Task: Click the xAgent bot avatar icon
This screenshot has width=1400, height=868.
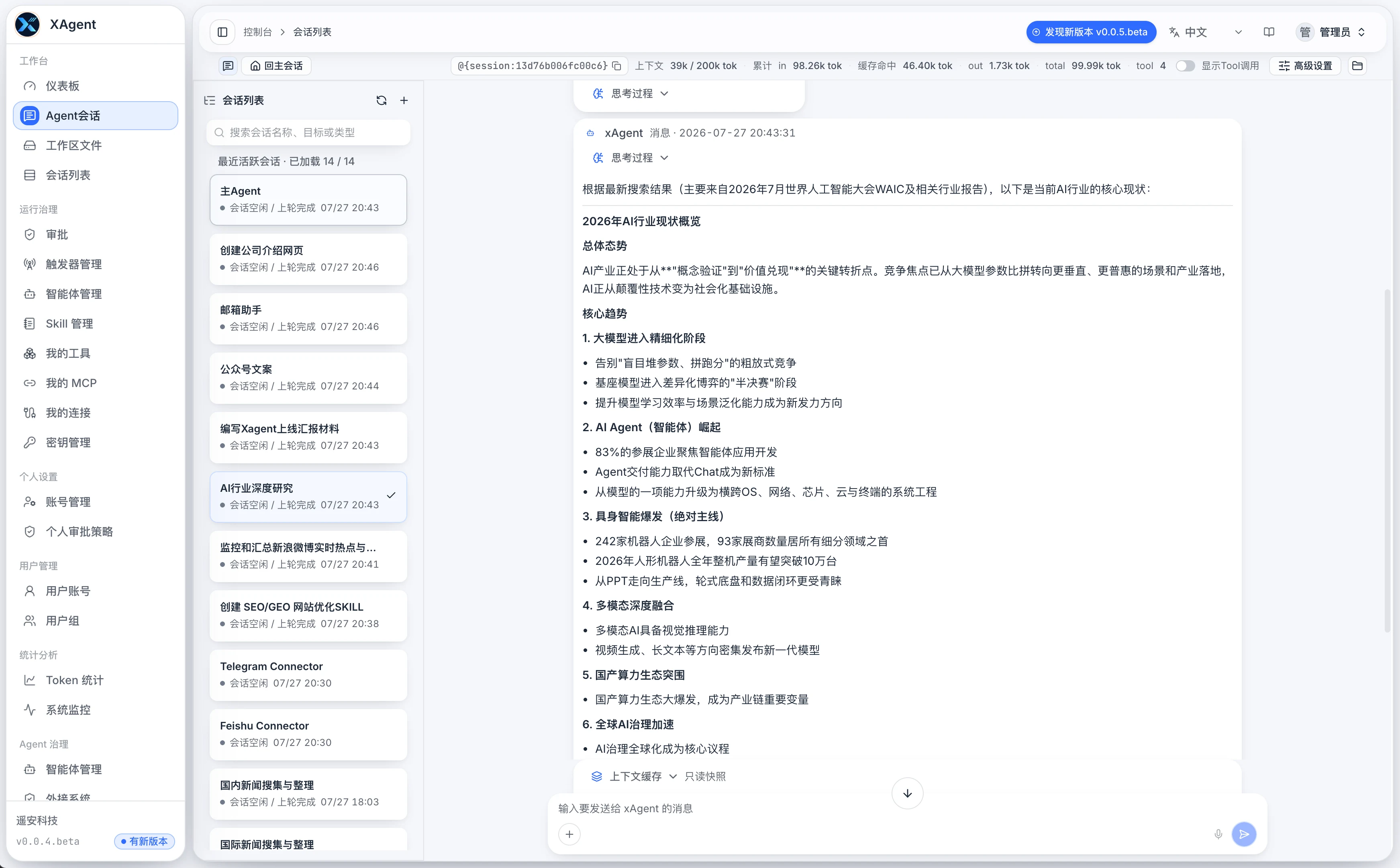Action: [x=590, y=133]
